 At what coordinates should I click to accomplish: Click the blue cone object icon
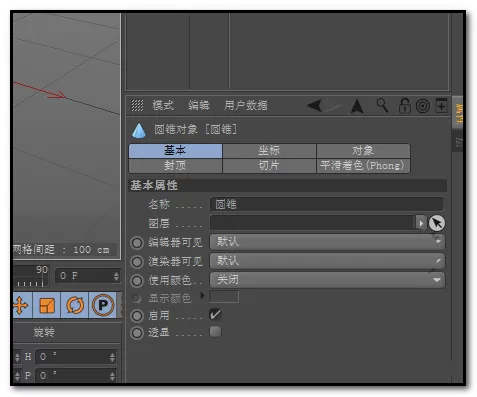click(139, 130)
